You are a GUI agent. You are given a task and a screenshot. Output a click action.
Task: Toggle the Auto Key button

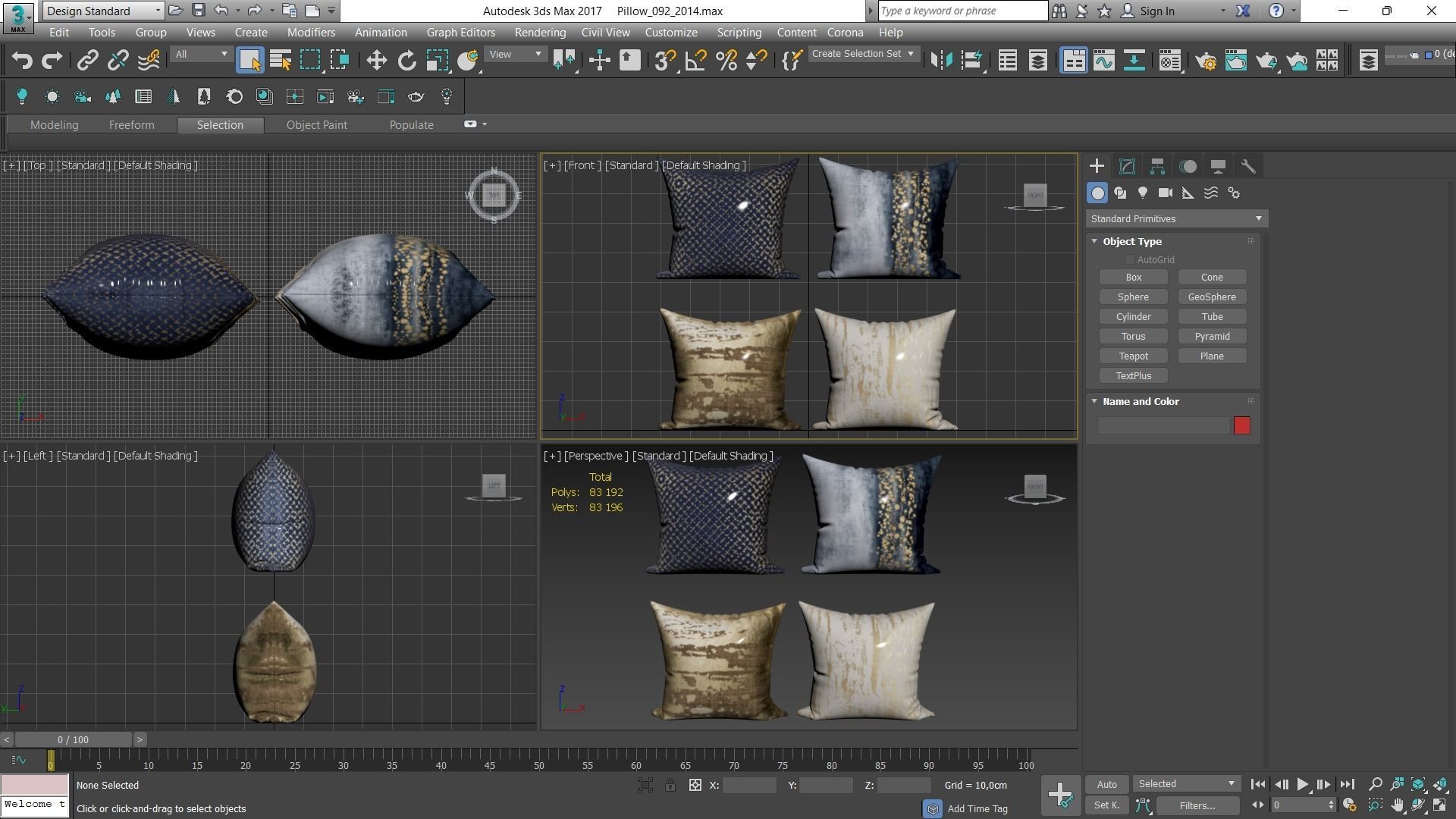pyautogui.click(x=1106, y=785)
